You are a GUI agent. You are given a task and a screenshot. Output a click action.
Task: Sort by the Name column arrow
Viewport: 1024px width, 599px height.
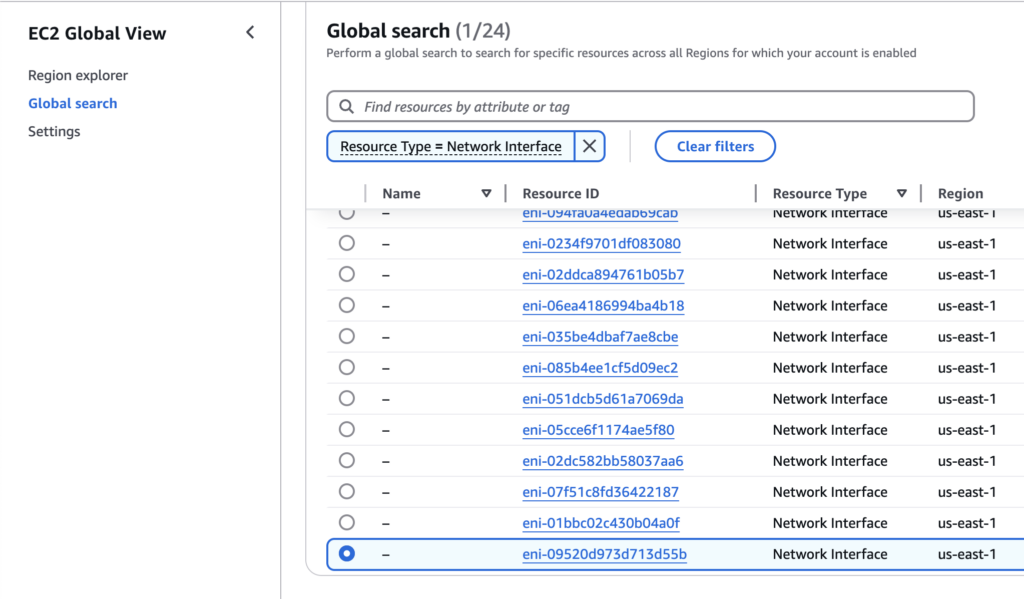click(486, 194)
